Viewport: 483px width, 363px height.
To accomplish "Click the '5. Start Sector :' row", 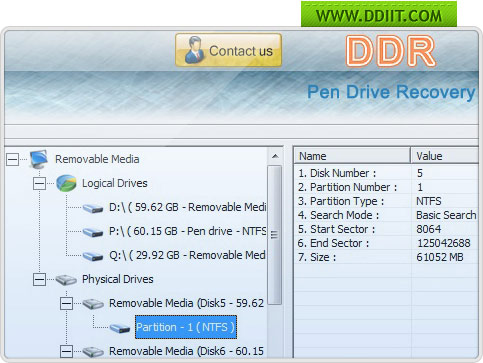I will tap(387, 229).
